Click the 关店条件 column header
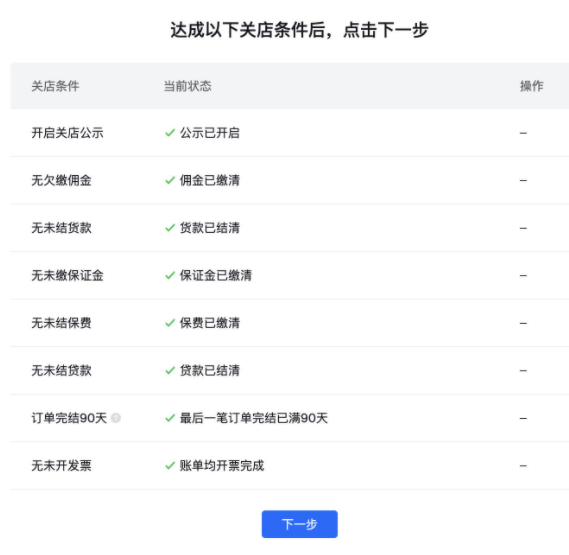Viewport: 569px width, 555px height. point(55,86)
